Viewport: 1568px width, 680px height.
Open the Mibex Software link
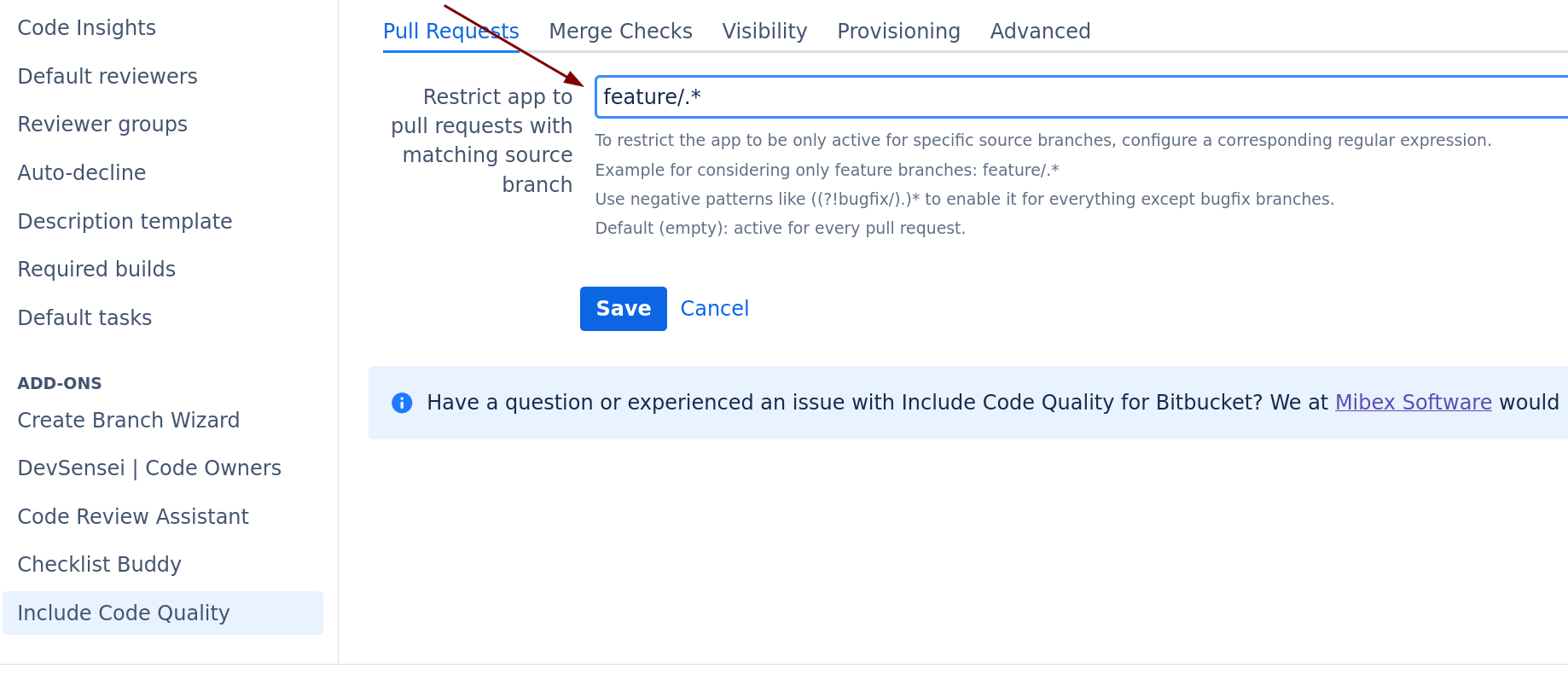(1413, 403)
